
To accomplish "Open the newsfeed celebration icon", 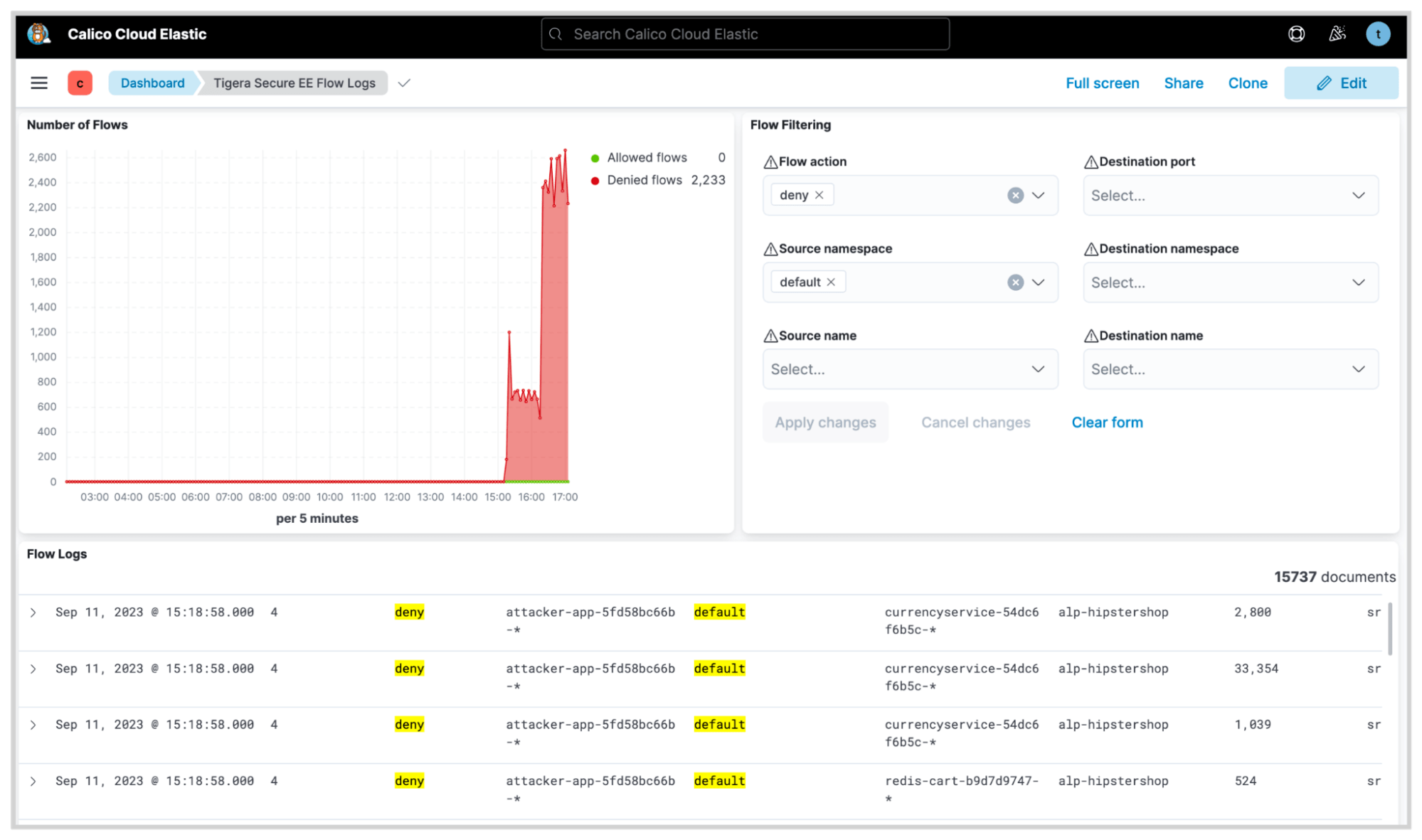I will [x=1337, y=33].
